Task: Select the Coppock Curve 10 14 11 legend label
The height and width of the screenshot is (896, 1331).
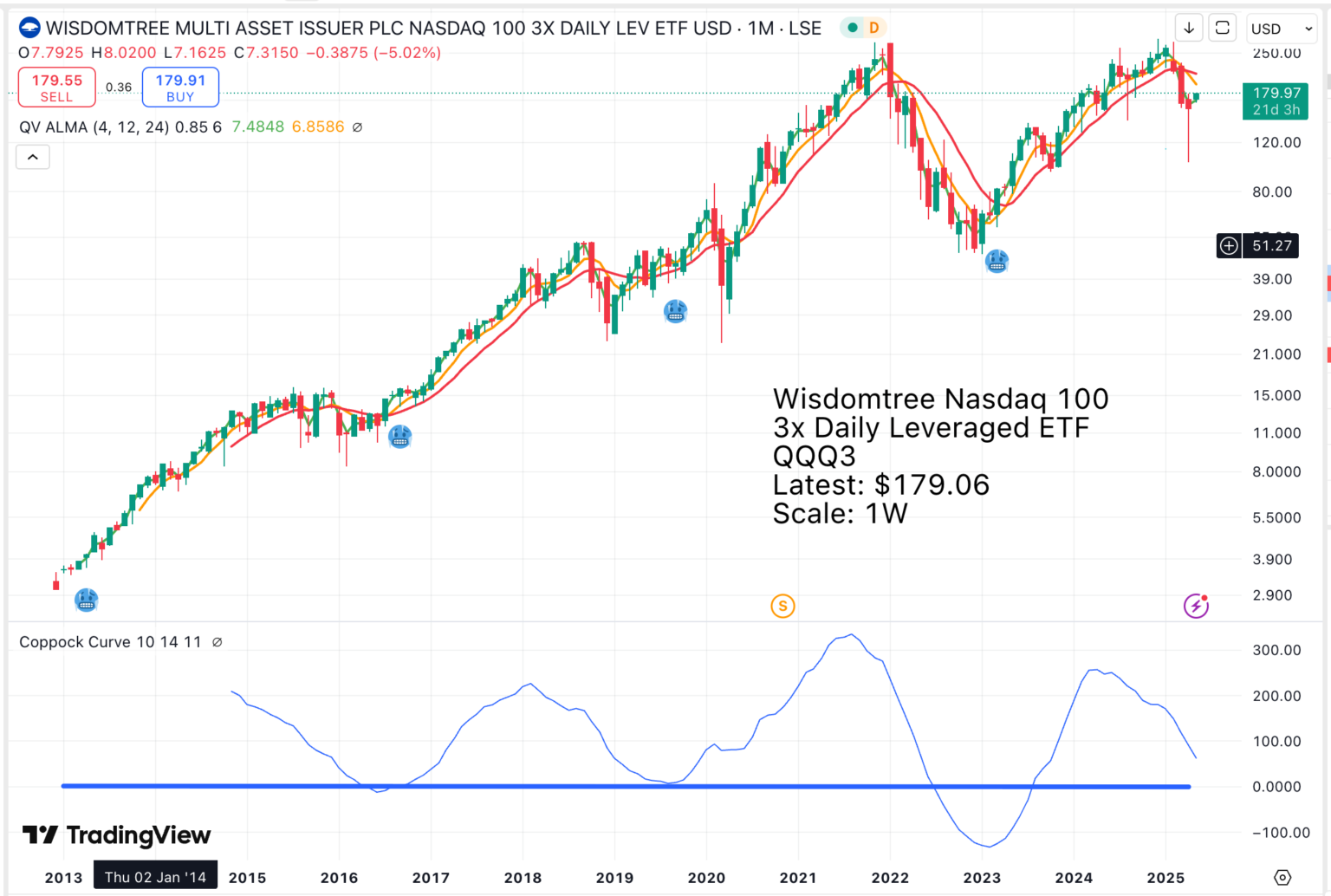Action: (102, 641)
